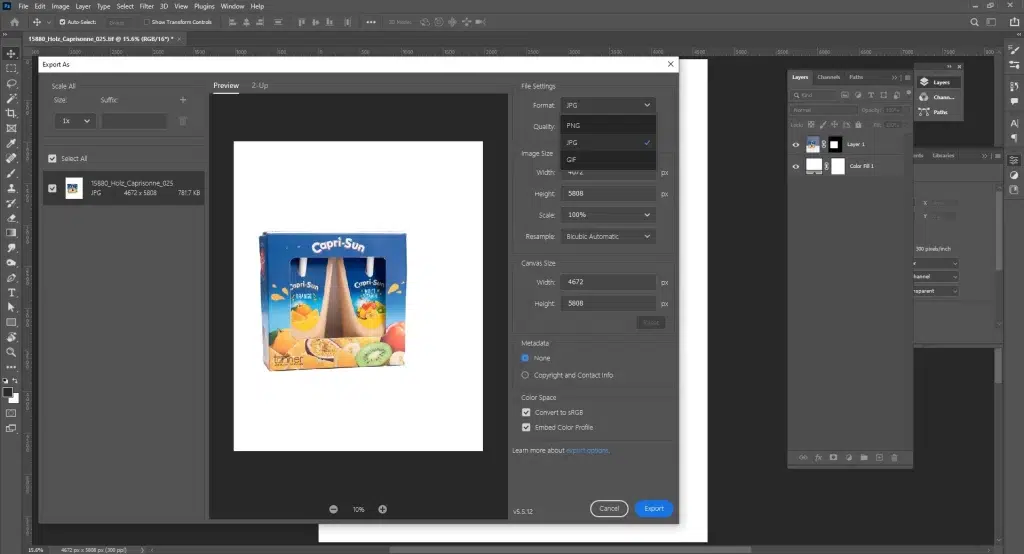
Task: Select the Gradient tool
Action: click(11, 233)
